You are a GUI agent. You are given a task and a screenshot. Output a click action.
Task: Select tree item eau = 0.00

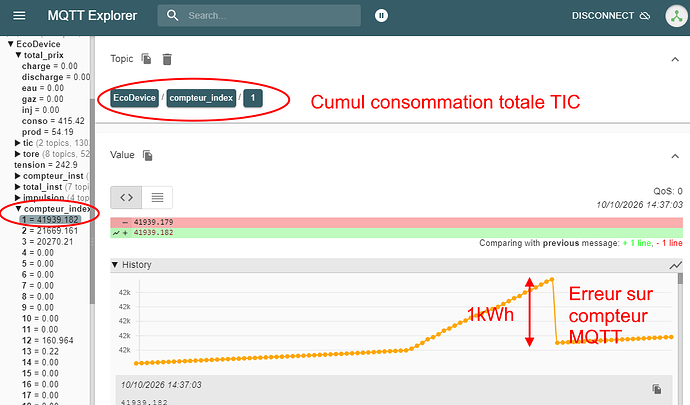click(x=43, y=88)
